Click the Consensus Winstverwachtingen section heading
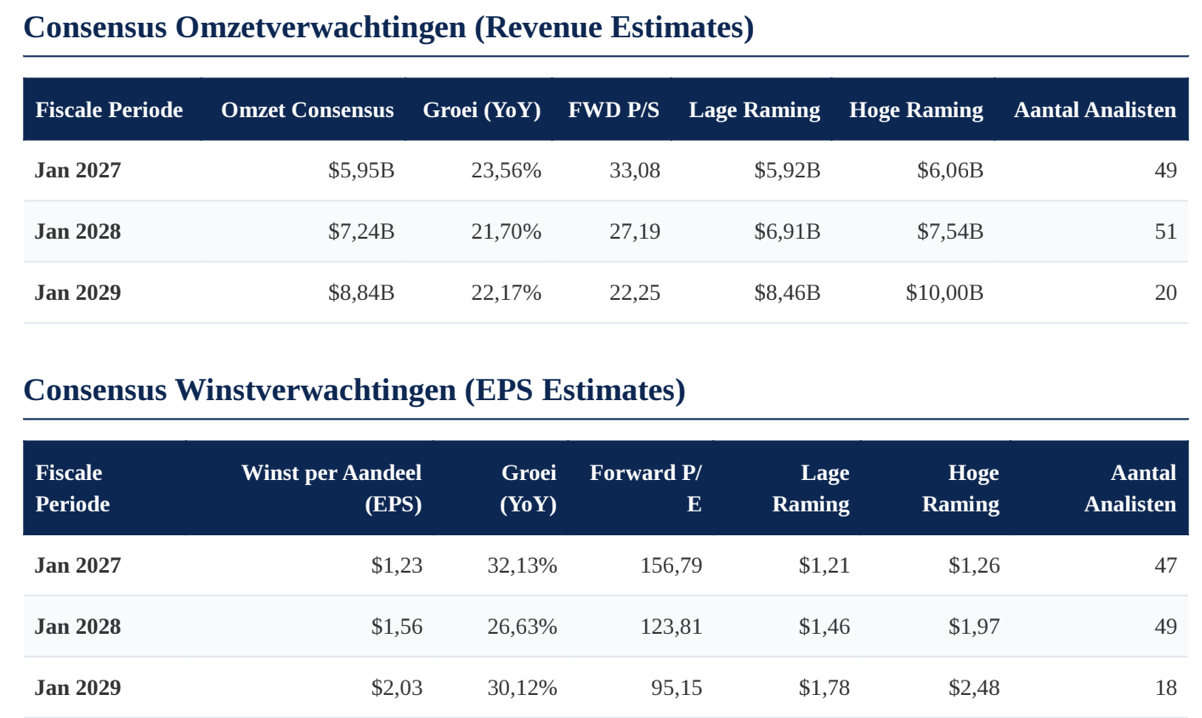 click(354, 390)
